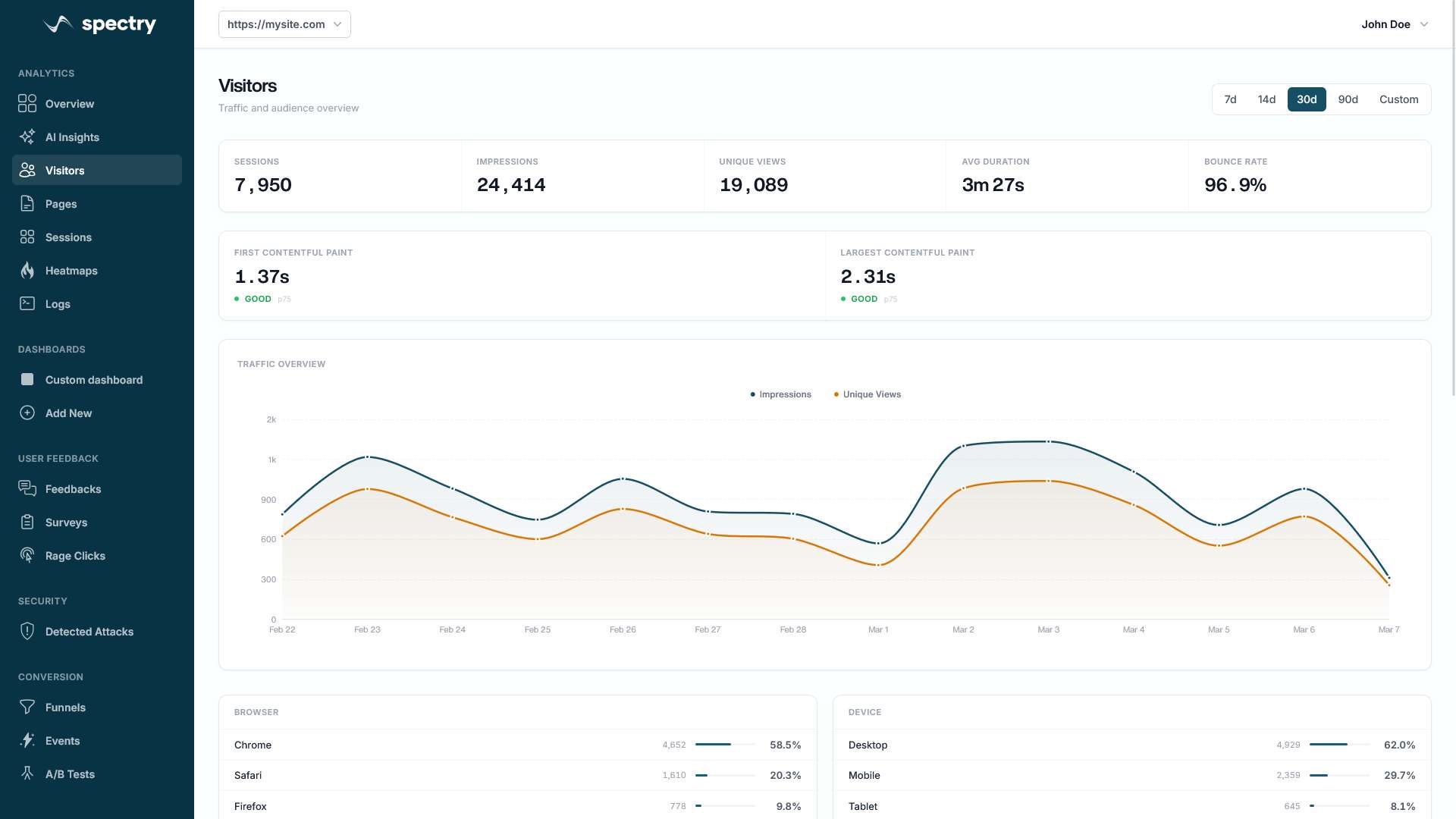Click the spectry logo link

click(x=99, y=24)
